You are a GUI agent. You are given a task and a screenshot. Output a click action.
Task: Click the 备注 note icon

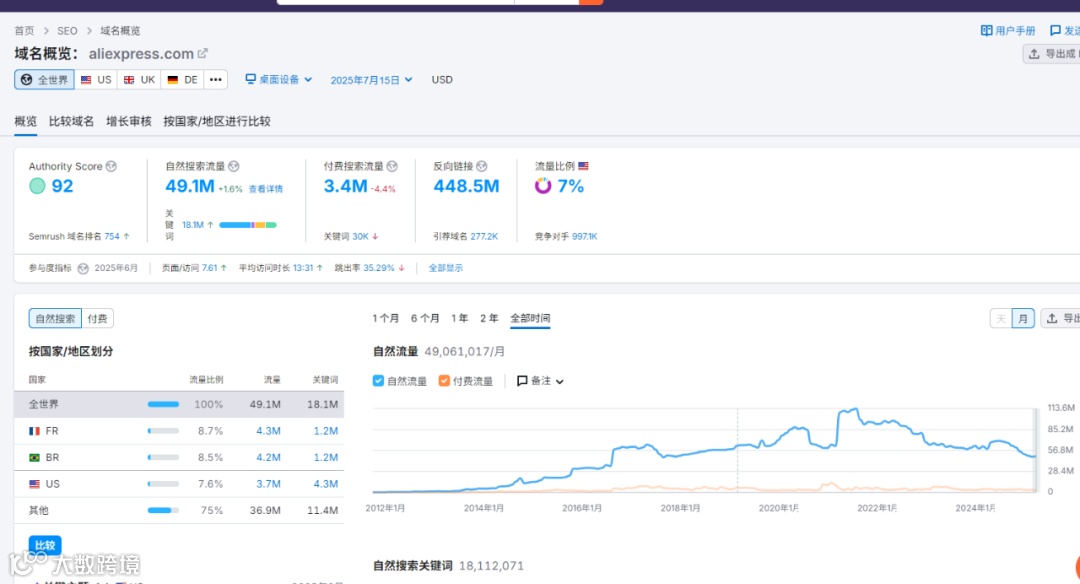[x=522, y=381]
